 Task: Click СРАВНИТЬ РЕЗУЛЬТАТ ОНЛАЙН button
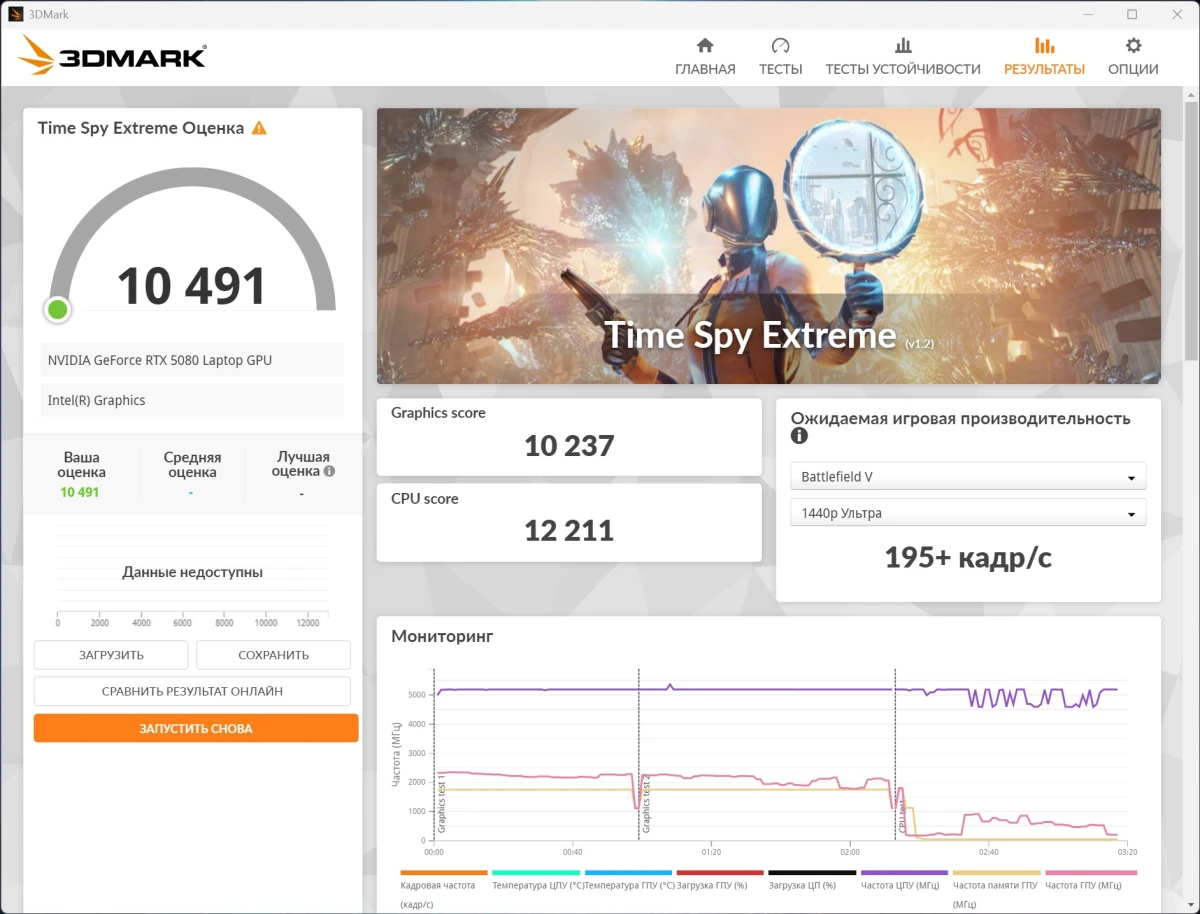coord(192,691)
